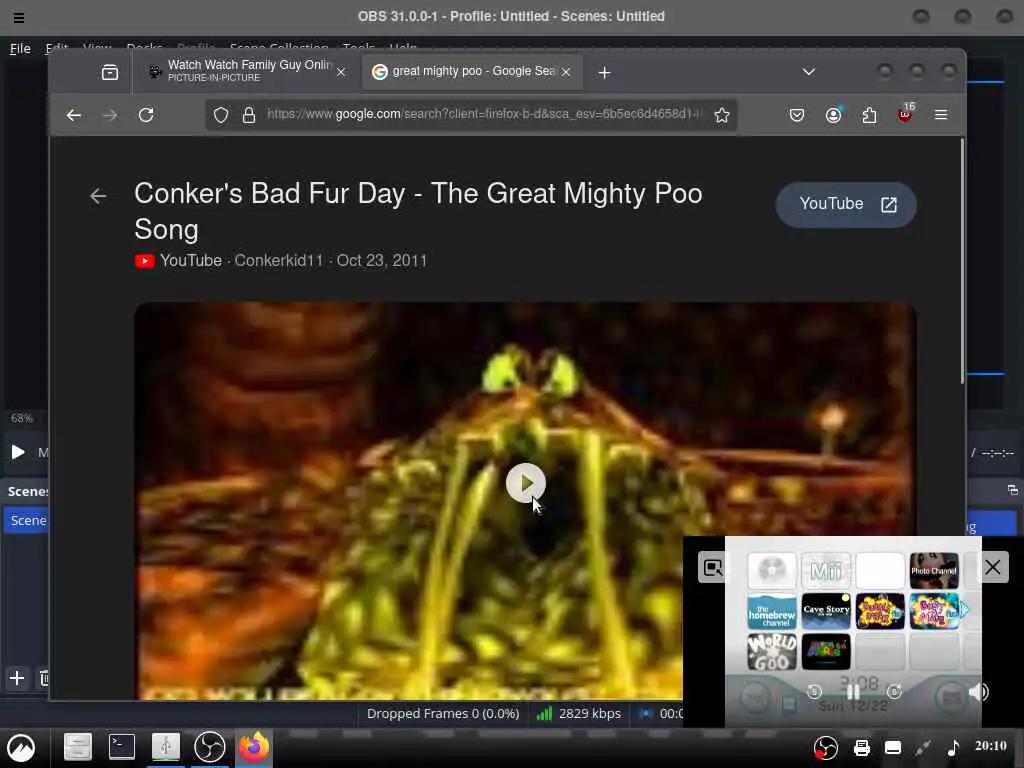Mute the picture-in-picture video audio
The width and height of the screenshot is (1024, 768).
tap(978, 692)
